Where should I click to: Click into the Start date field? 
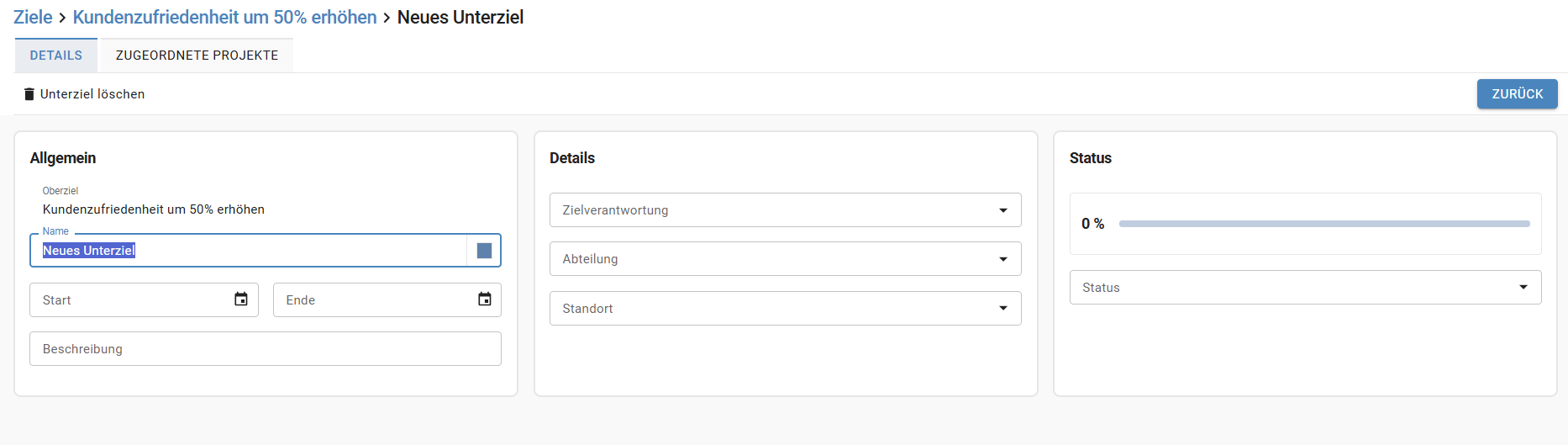coord(144,300)
